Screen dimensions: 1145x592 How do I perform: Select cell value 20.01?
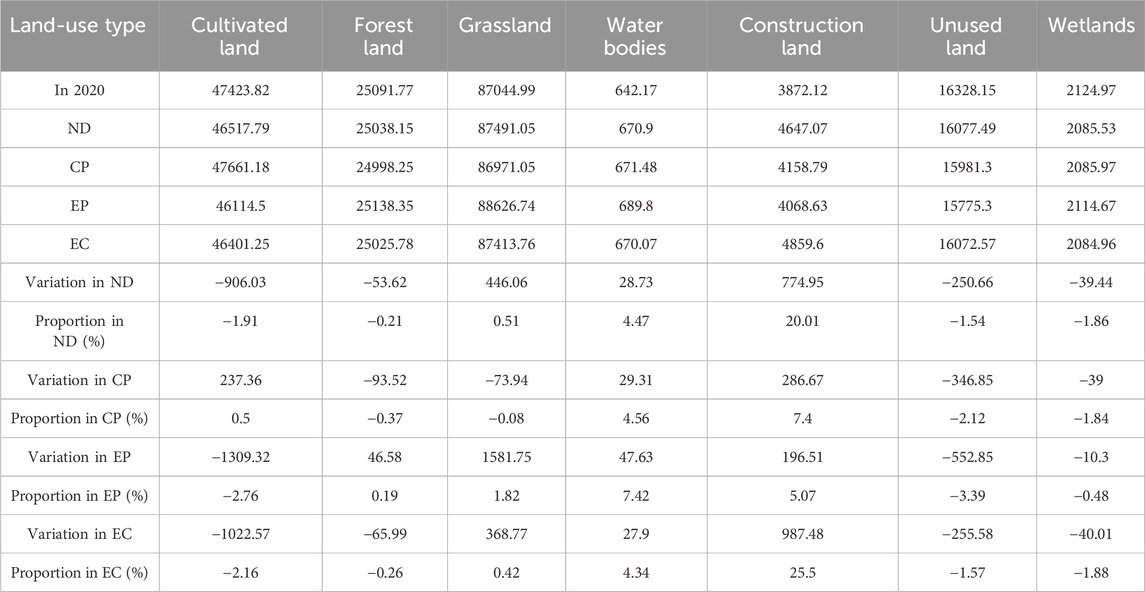[x=801, y=322]
